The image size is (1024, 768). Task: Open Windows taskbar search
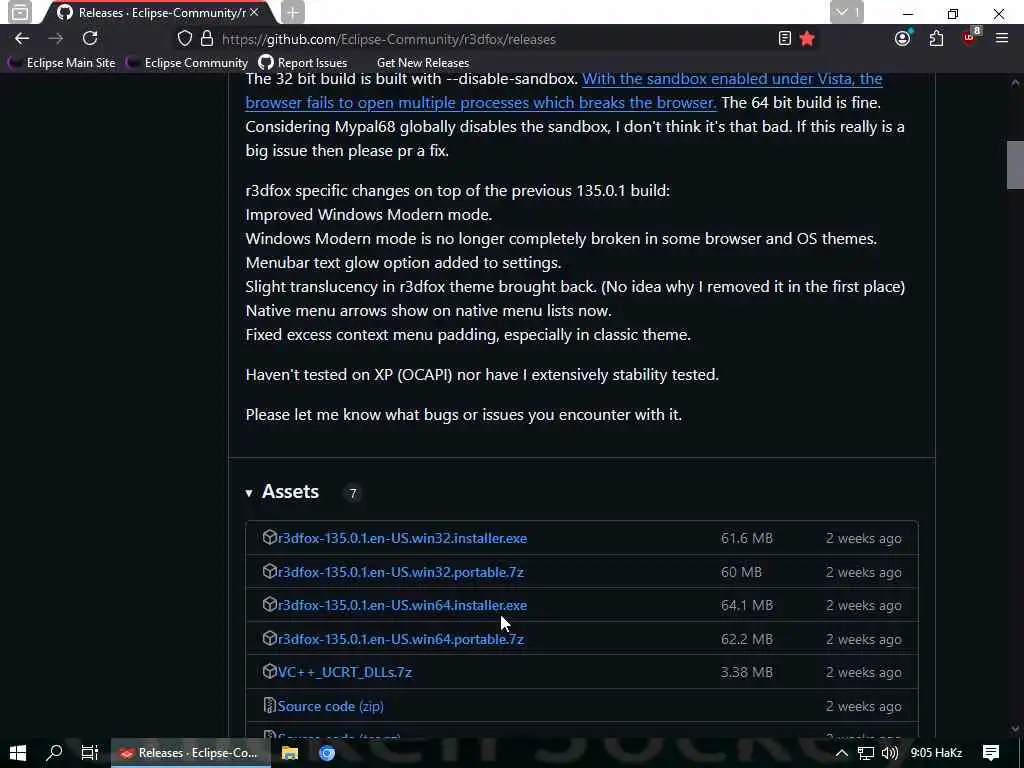click(x=54, y=752)
